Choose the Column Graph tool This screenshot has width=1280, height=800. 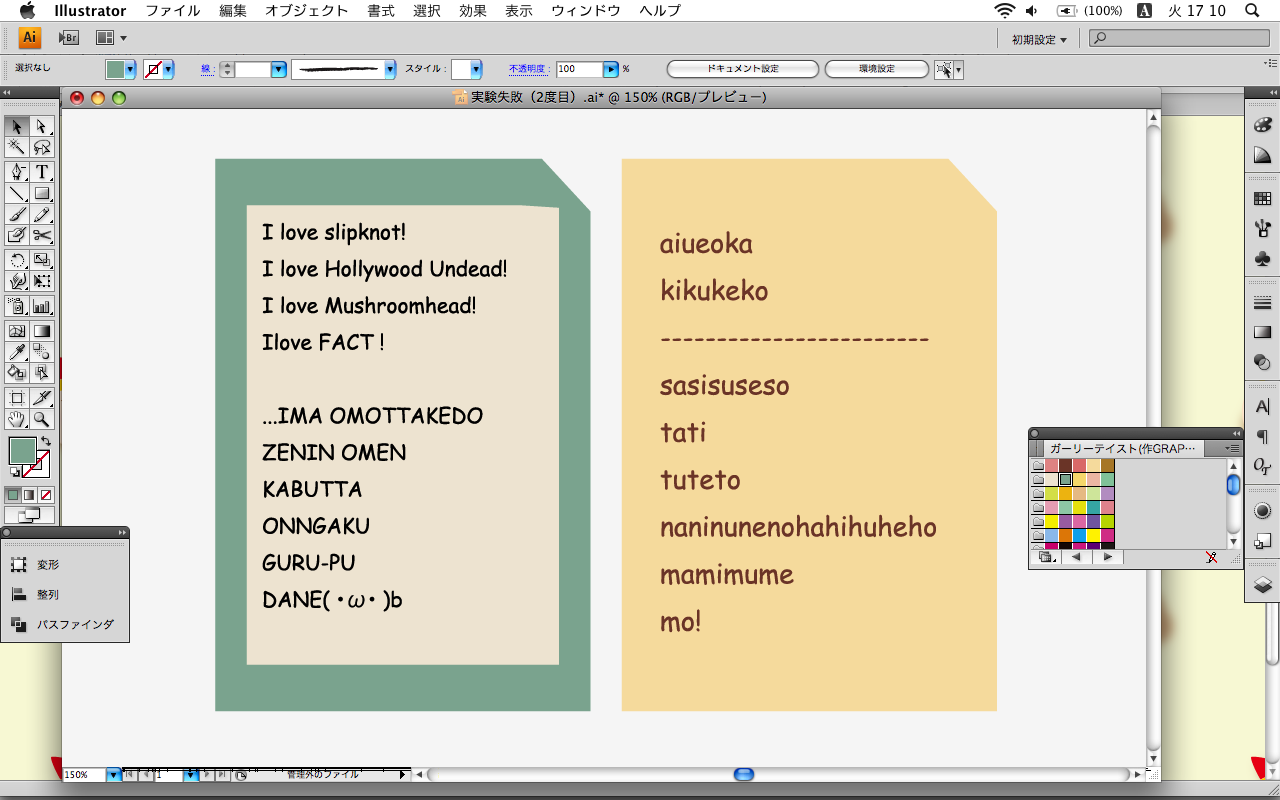tap(41, 306)
